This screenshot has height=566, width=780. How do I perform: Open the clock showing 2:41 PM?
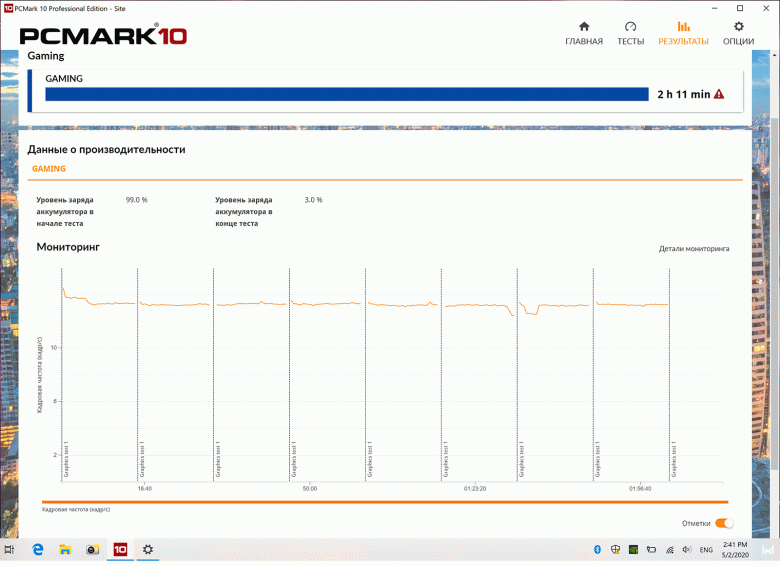[735, 550]
